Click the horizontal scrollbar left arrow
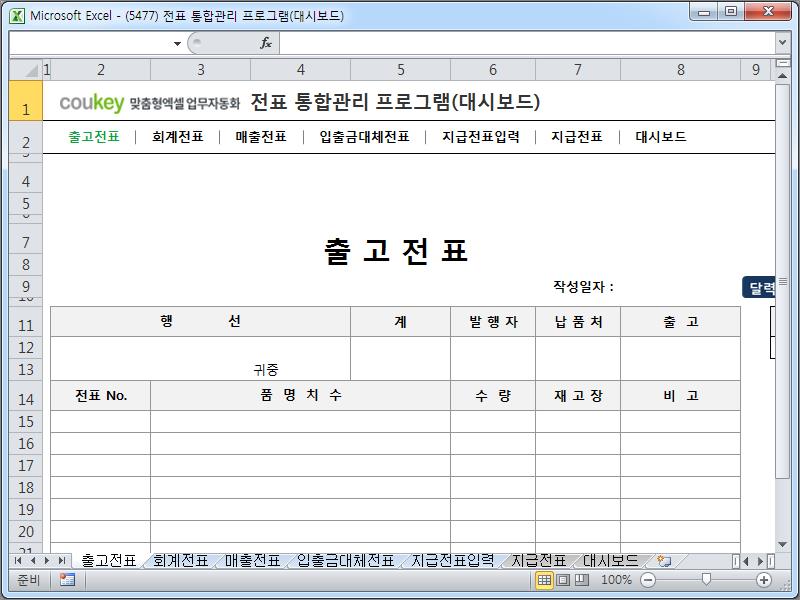This screenshot has width=800, height=600. 746,561
